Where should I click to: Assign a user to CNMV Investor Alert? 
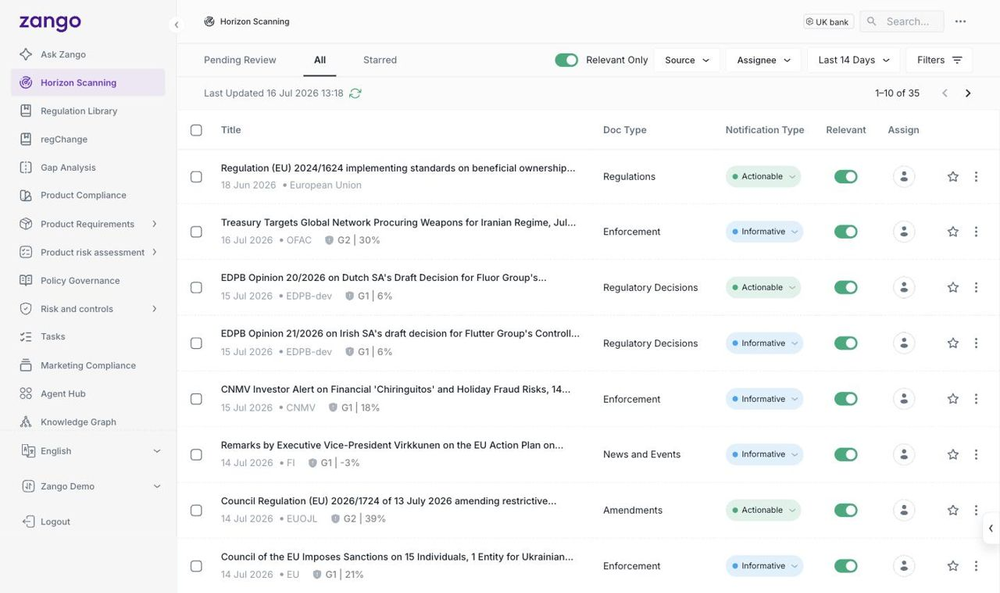point(904,399)
